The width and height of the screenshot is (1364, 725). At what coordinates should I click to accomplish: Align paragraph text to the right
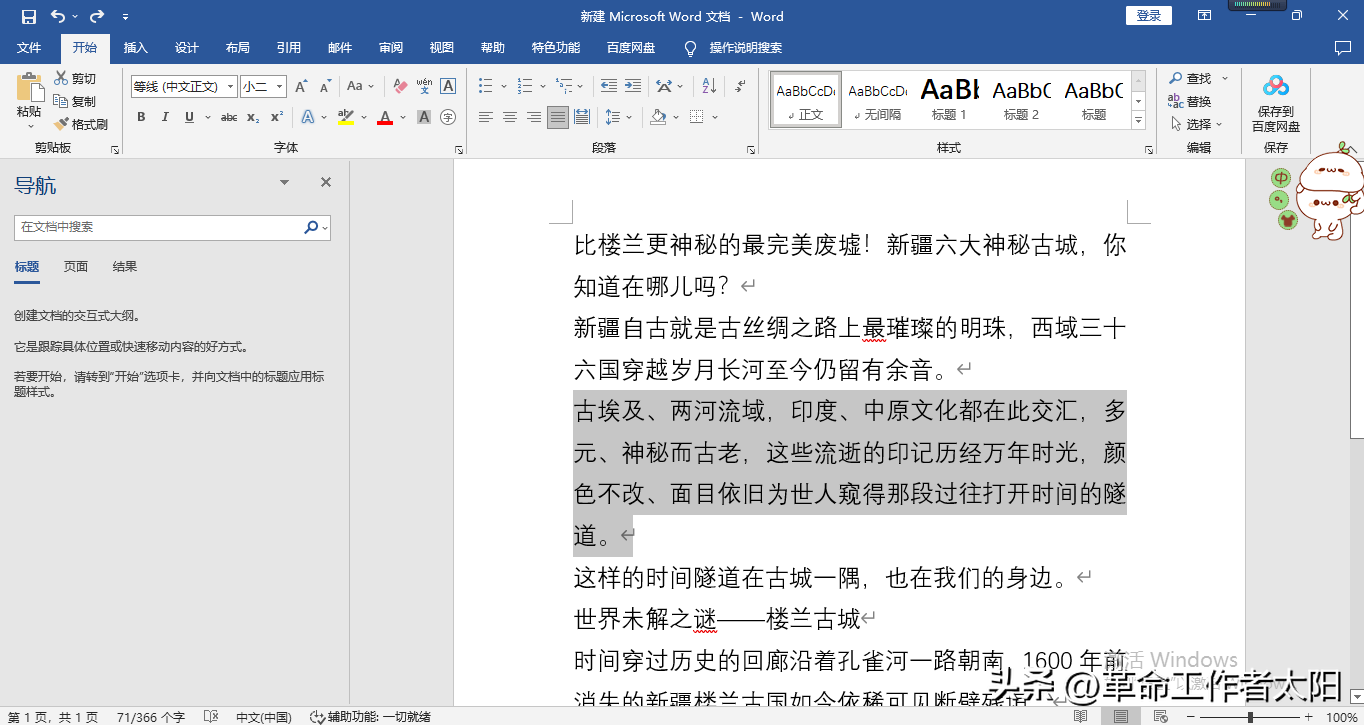click(x=534, y=117)
